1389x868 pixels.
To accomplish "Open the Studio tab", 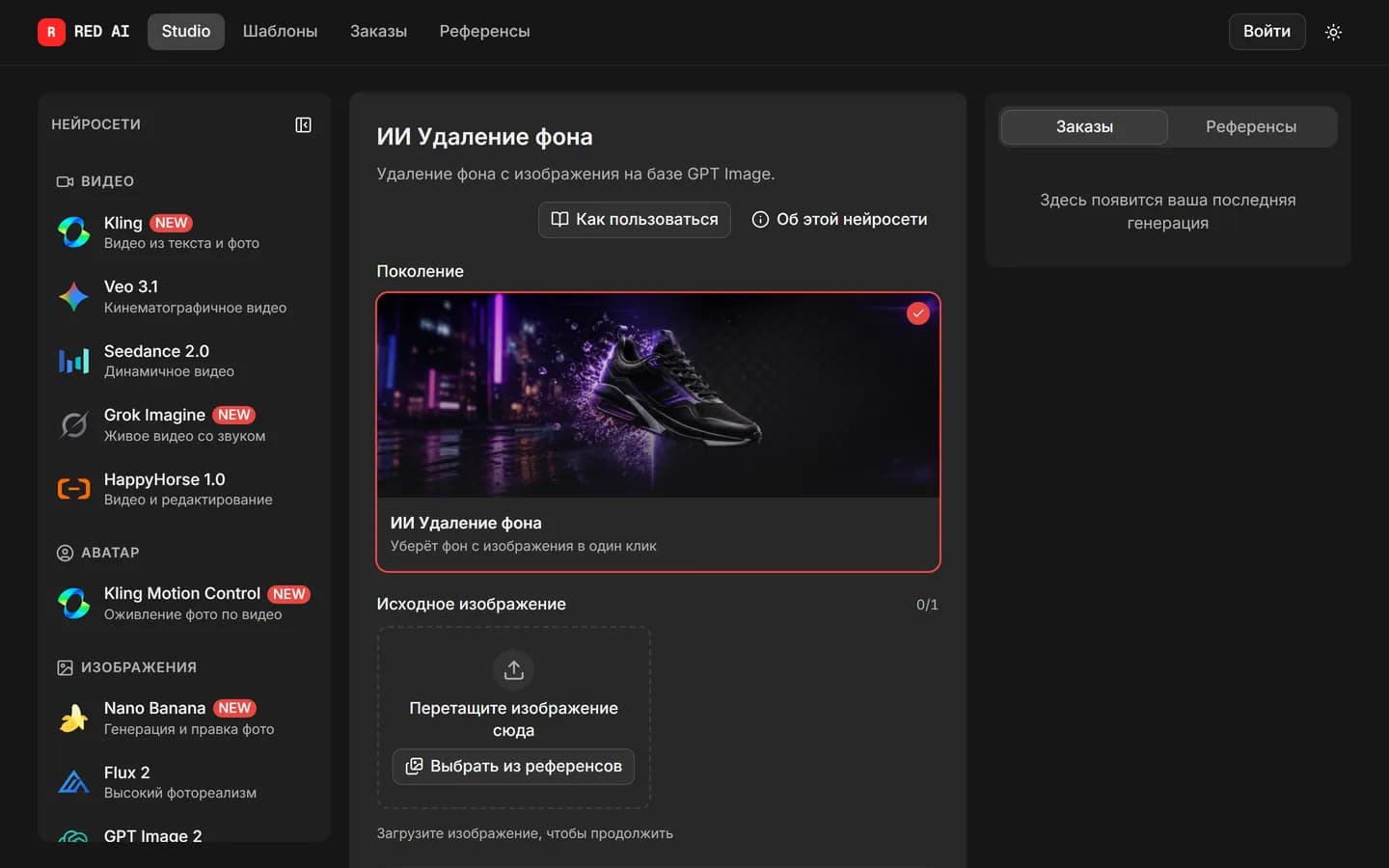I will [x=186, y=32].
